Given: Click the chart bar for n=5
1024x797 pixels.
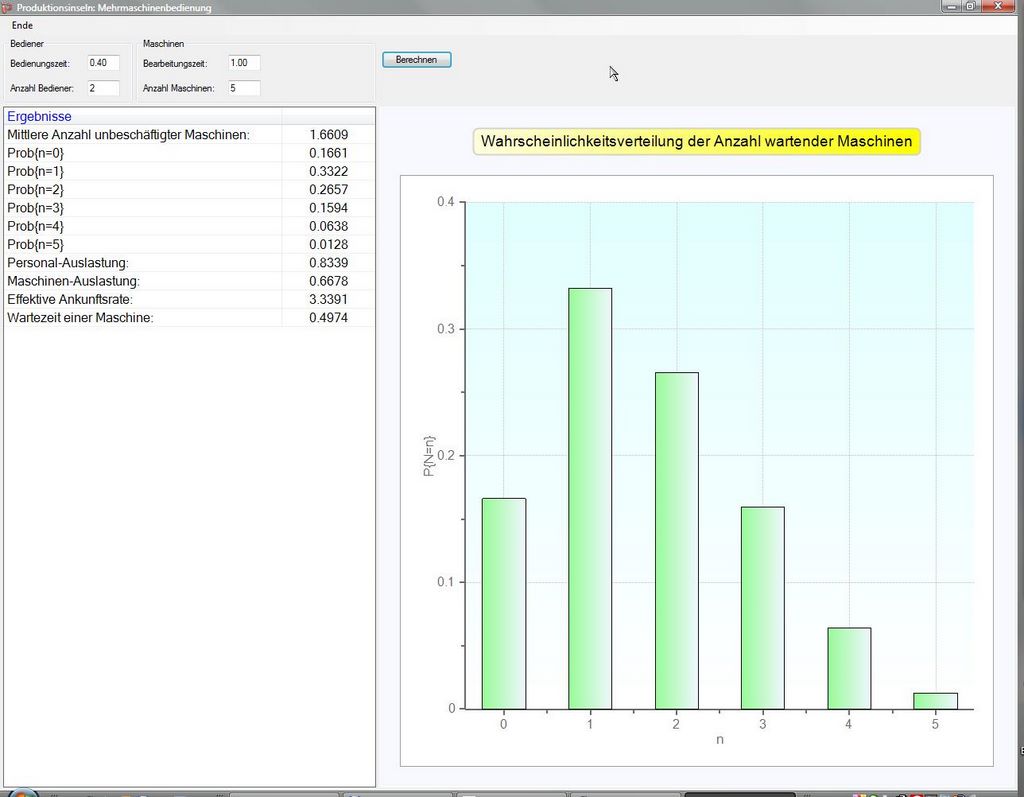Looking at the screenshot, I should (x=935, y=700).
